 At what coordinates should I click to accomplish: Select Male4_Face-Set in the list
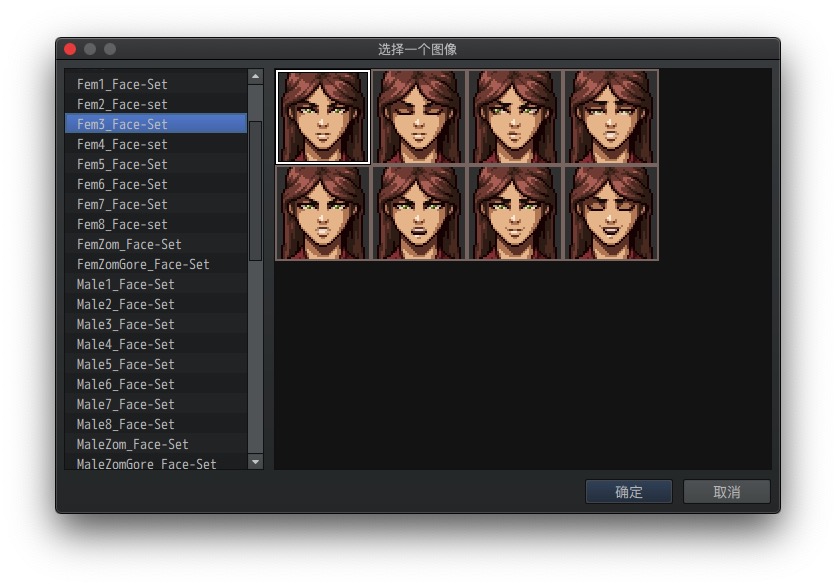coord(156,344)
